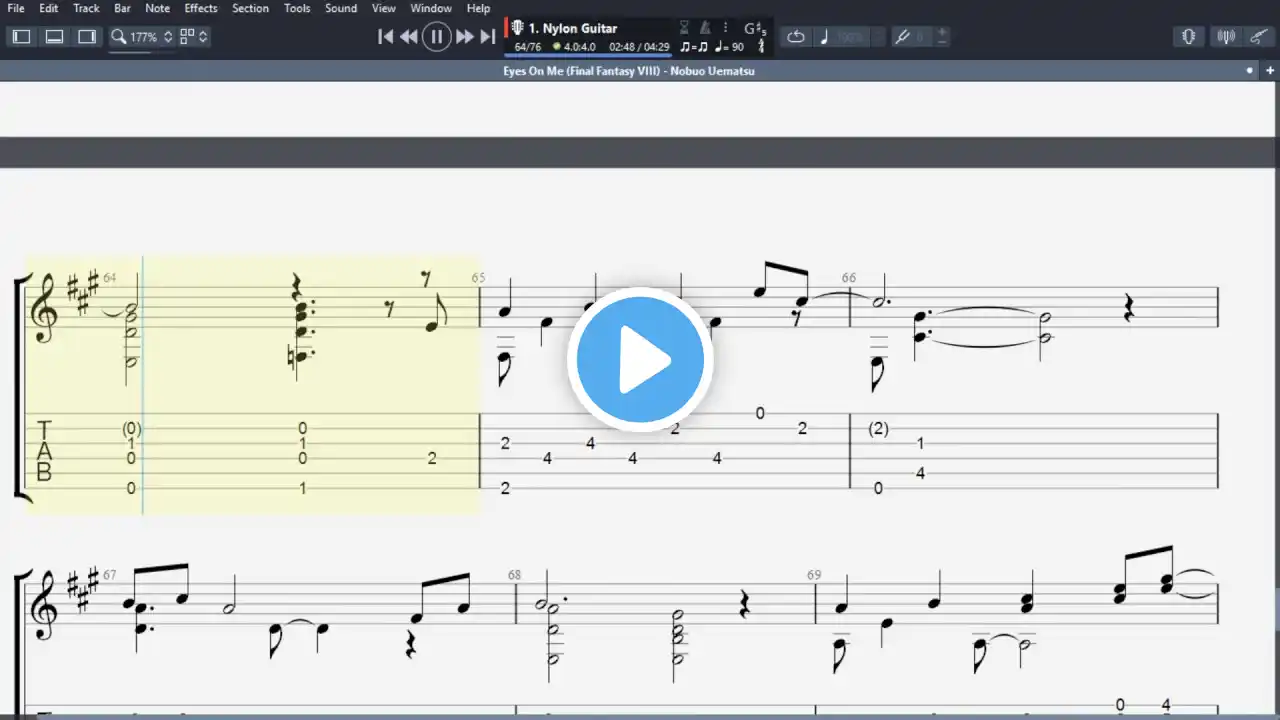Click the G#5 key display

point(755,29)
